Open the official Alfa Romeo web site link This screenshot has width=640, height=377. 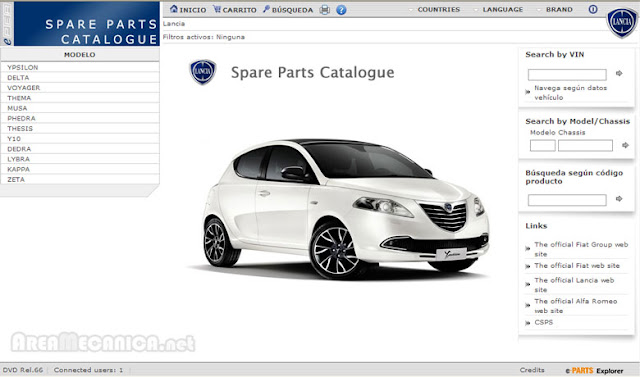pyautogui.click(x=576, y=306)
